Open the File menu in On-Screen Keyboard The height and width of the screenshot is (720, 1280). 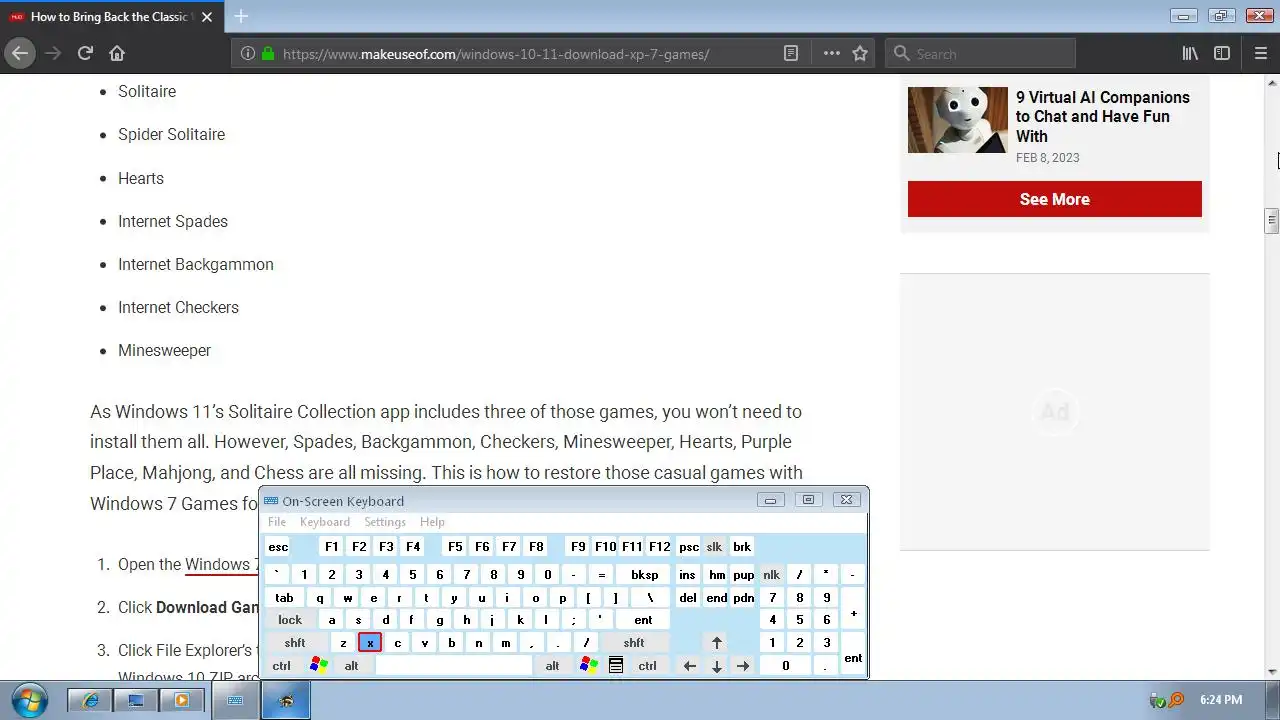[277, 522]
